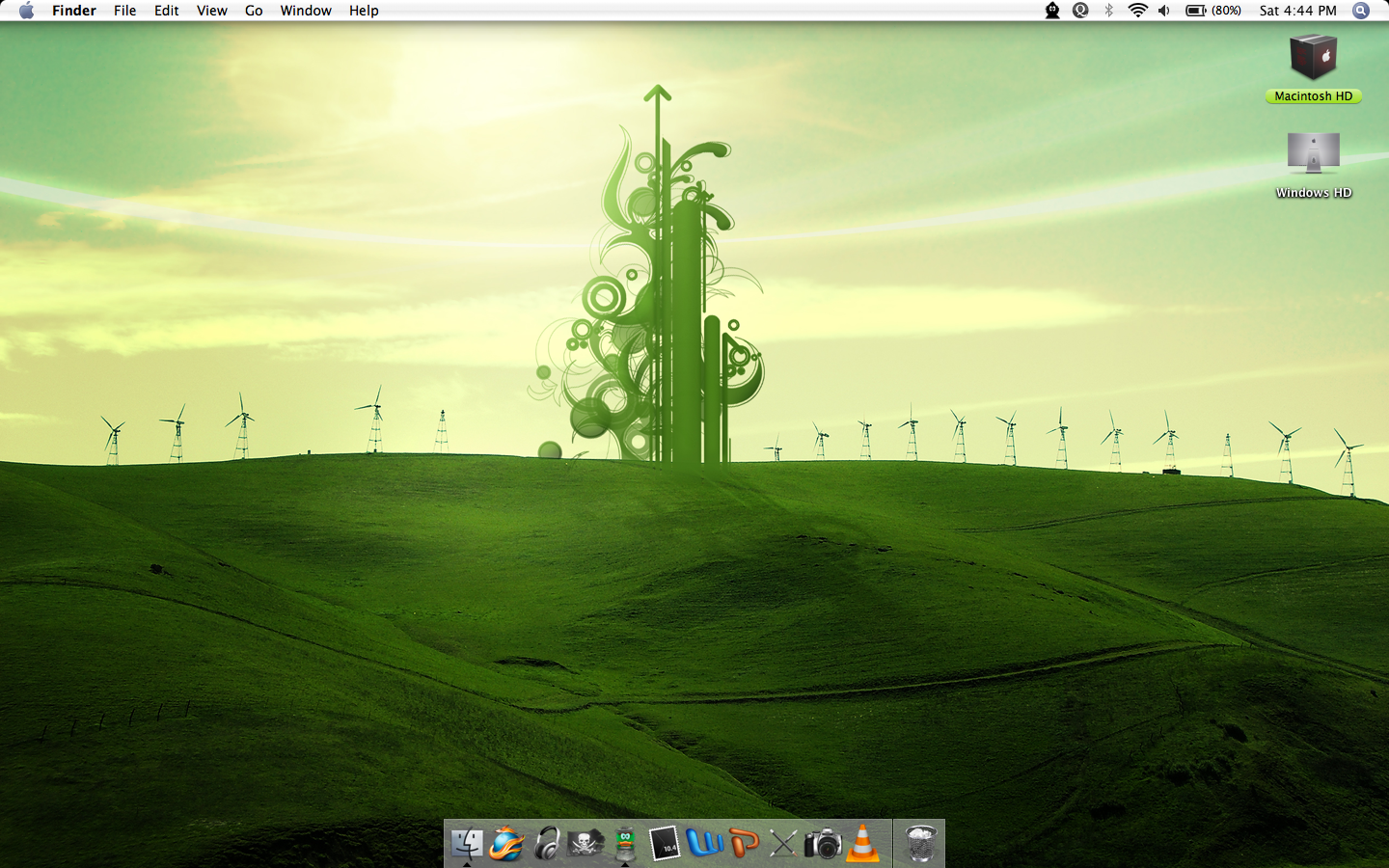Open the headphones music app in dock
The height and width of the screenshot is (868, 1389).
point(547,844)
